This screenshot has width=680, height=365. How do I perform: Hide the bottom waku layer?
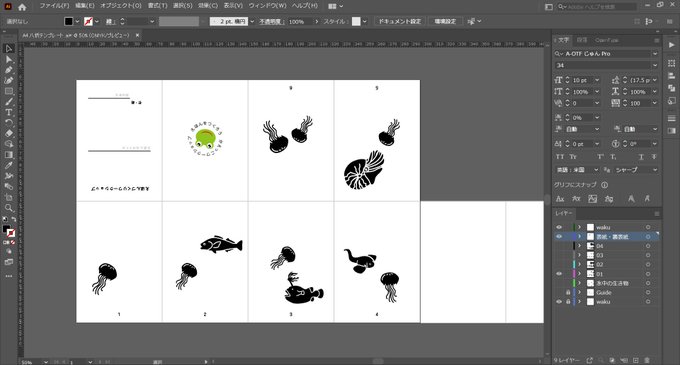559,302
